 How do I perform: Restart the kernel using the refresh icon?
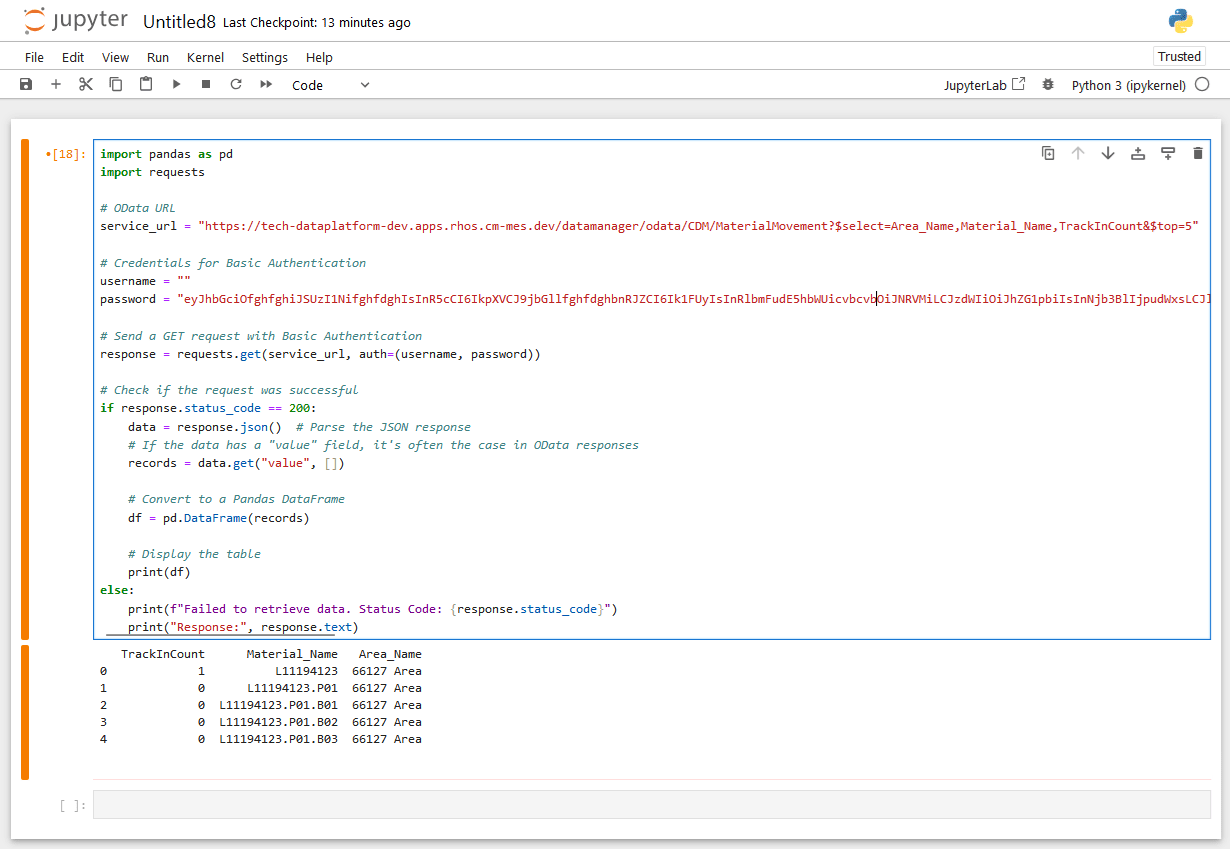(x=236, y=85)
